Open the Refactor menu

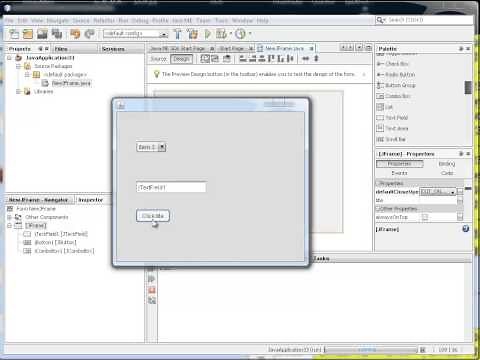[x=104, y=20]
